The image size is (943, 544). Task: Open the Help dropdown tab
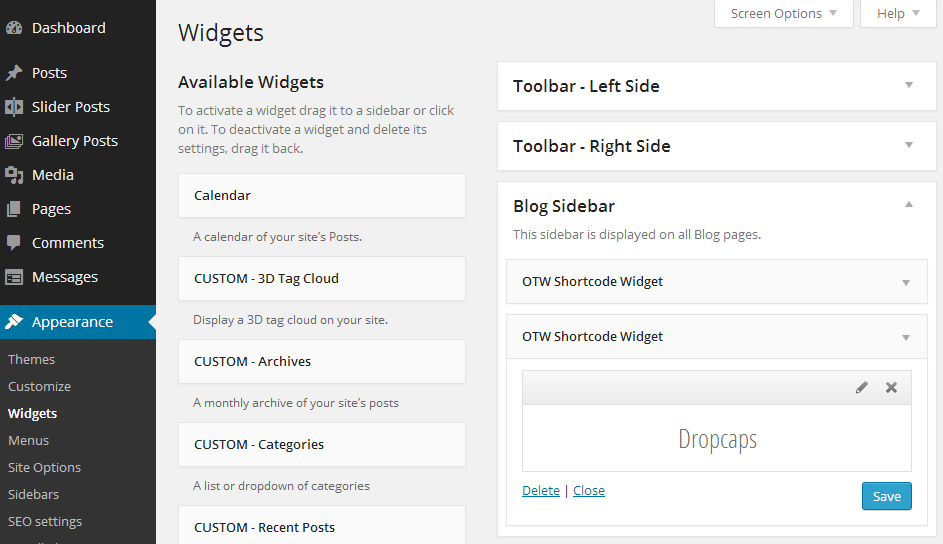898,13
